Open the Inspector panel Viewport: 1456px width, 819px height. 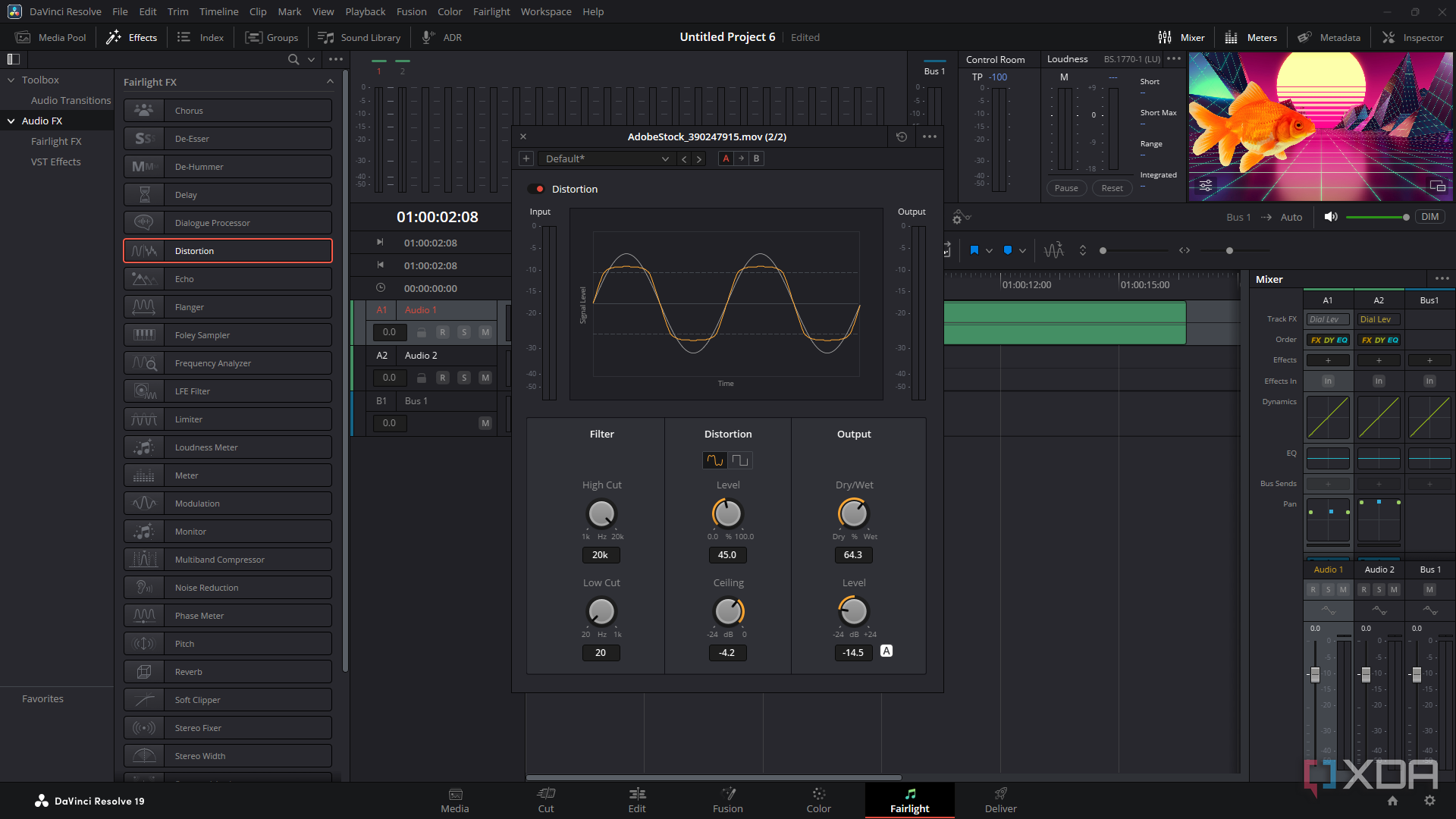tap(1413, 37)
